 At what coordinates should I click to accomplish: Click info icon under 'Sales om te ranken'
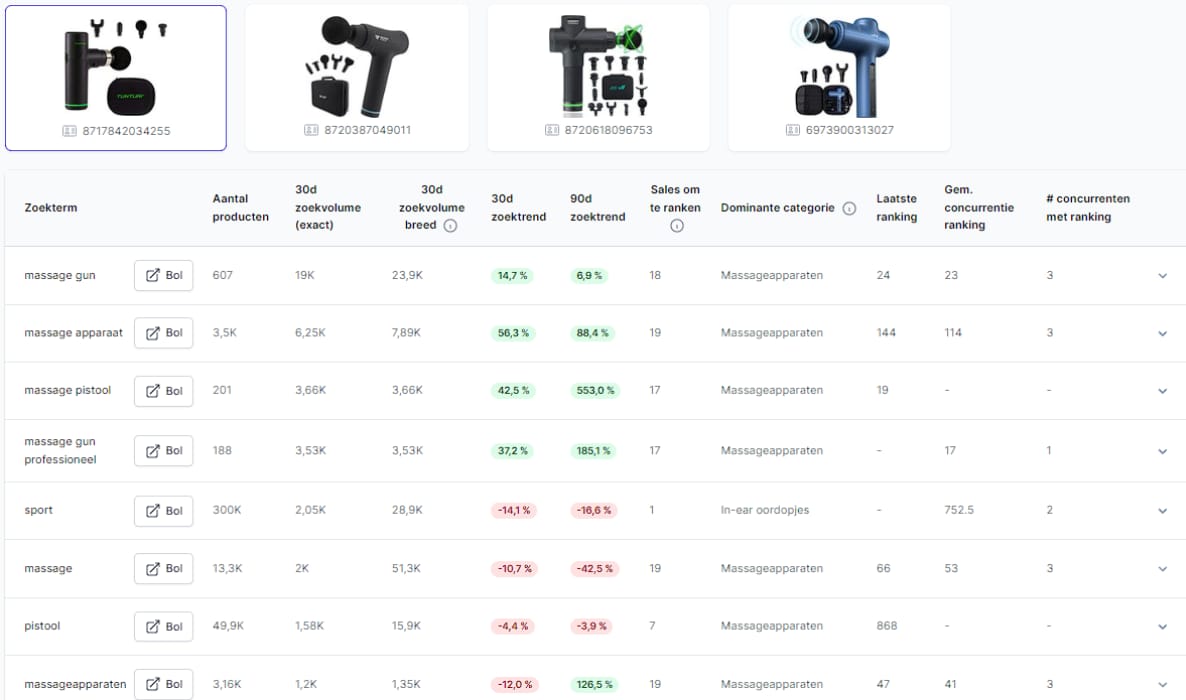coord(676,226)
